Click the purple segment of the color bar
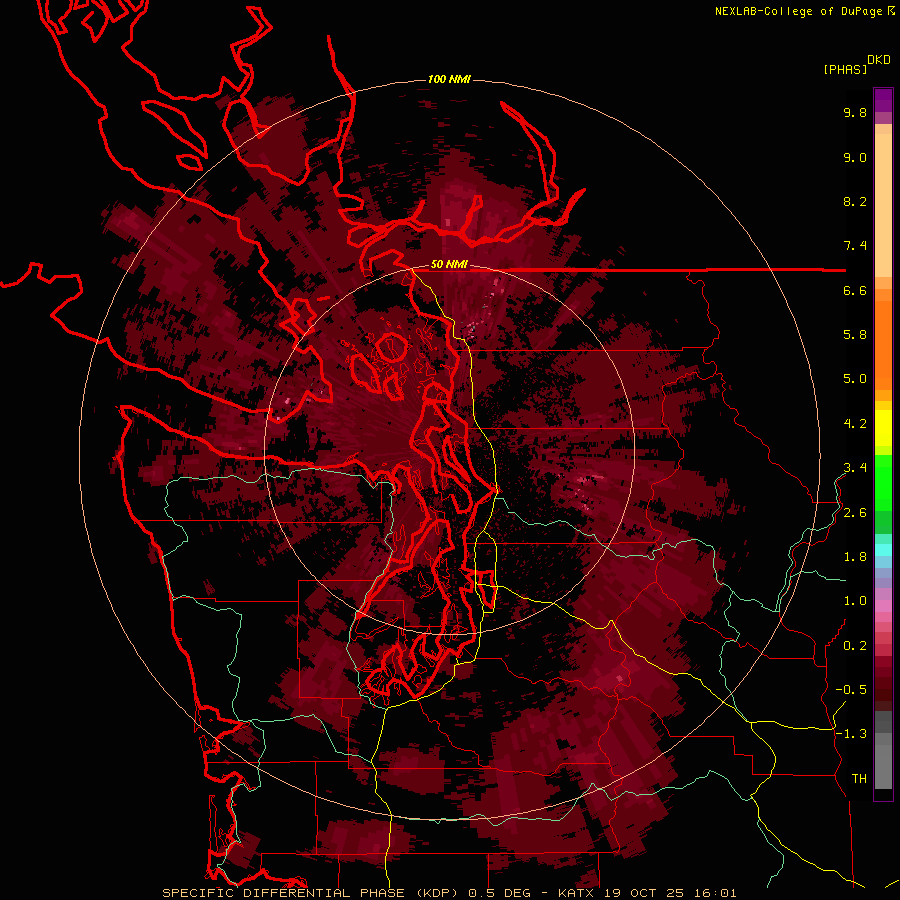Viewport: 900px width, 900px height. tap(883, 100)
